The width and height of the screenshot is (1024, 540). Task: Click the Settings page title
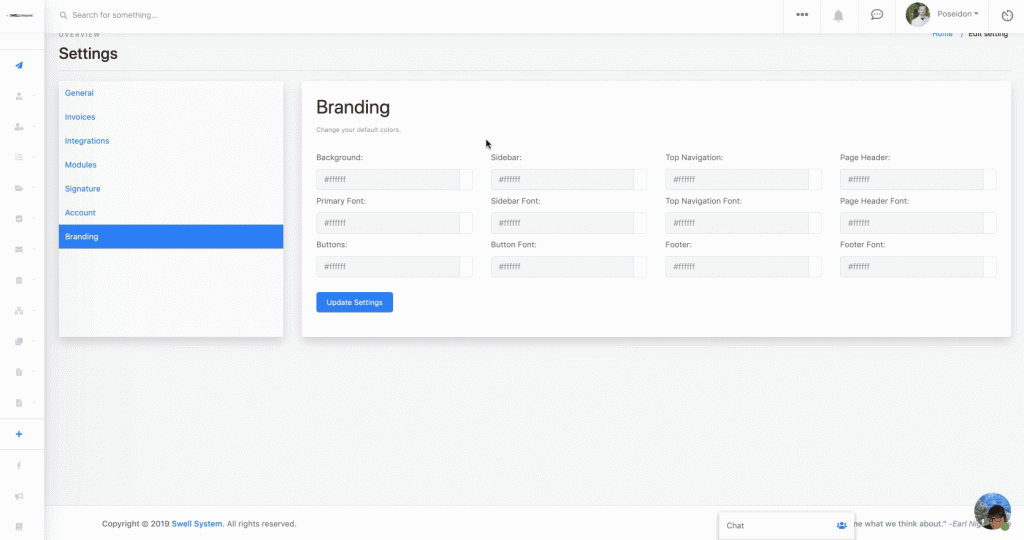(x=88, y=54)
